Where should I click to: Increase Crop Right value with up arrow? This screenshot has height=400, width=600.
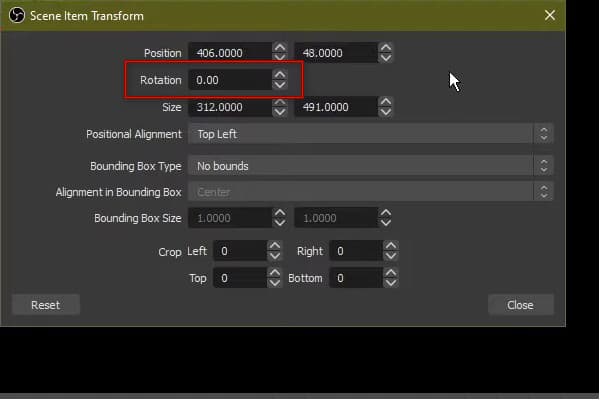(391, 246)
